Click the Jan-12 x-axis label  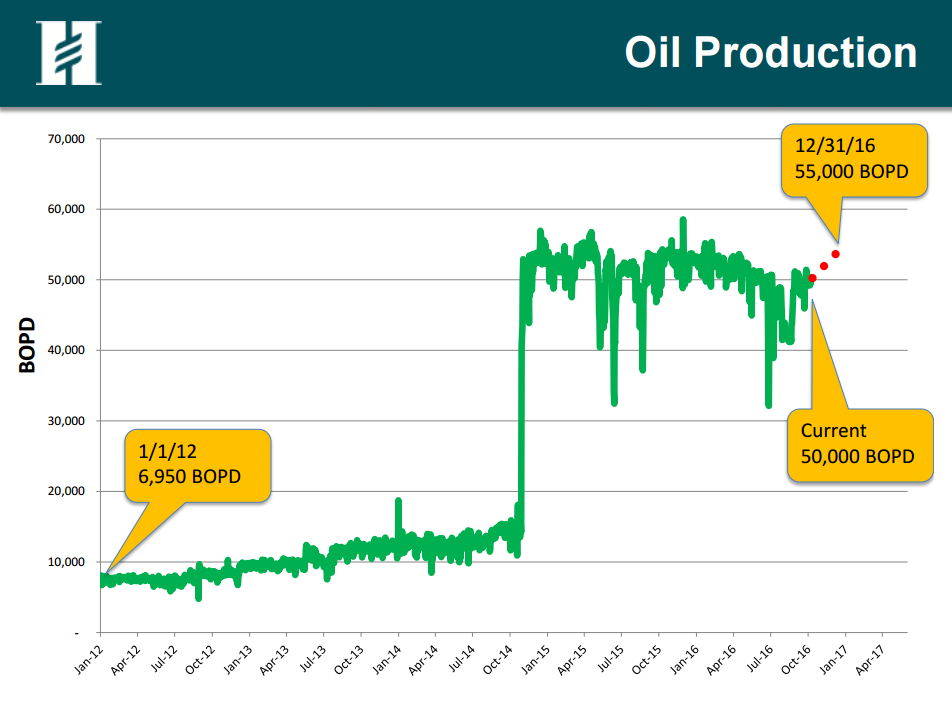coord(89,660)
